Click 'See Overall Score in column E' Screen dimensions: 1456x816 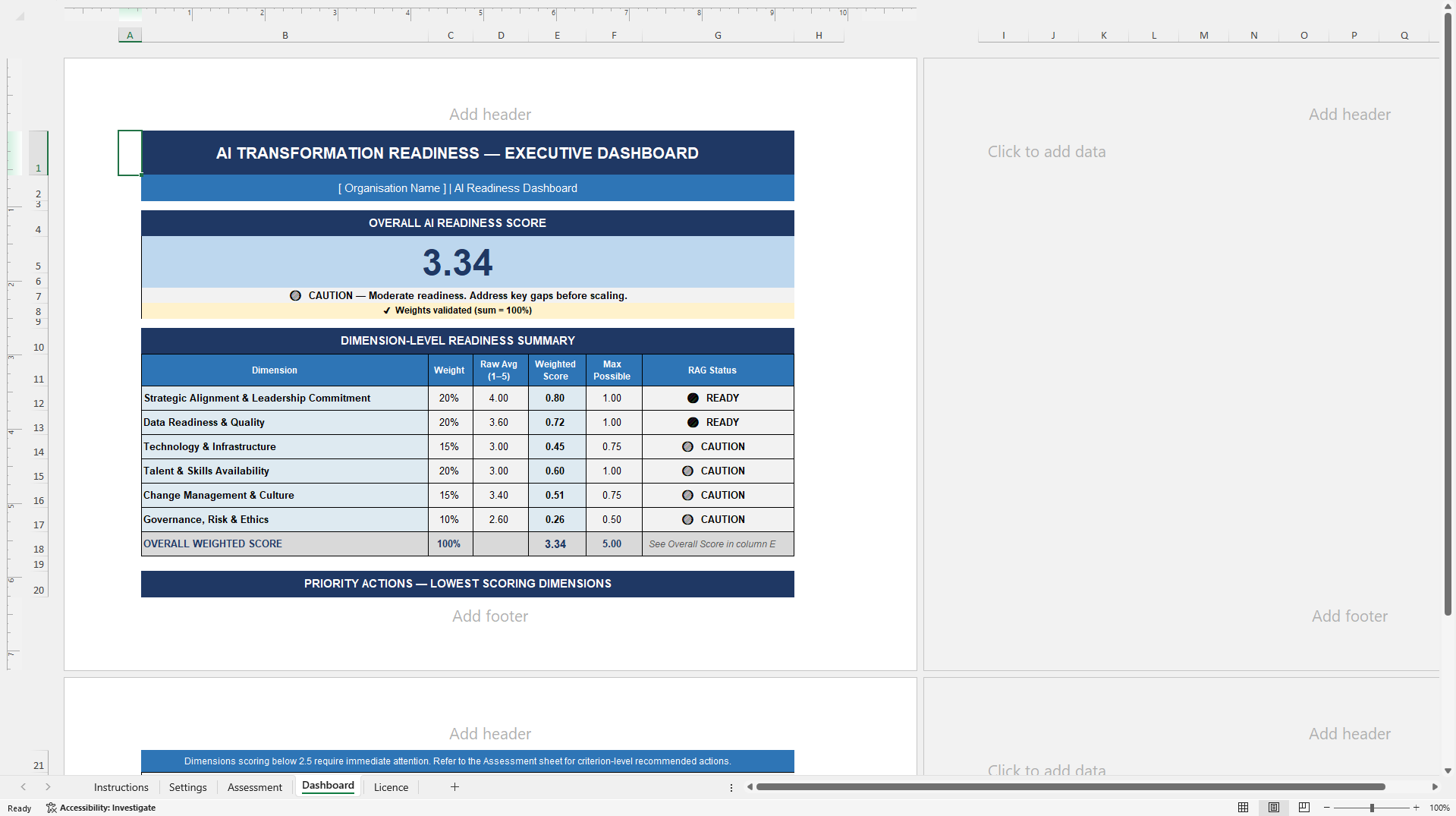718,543
